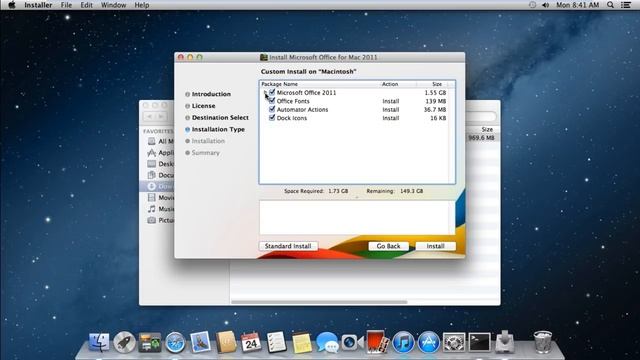Open yellow Notes icon in Dock
This screenshot has width=640, height=360.
(302, 342)
